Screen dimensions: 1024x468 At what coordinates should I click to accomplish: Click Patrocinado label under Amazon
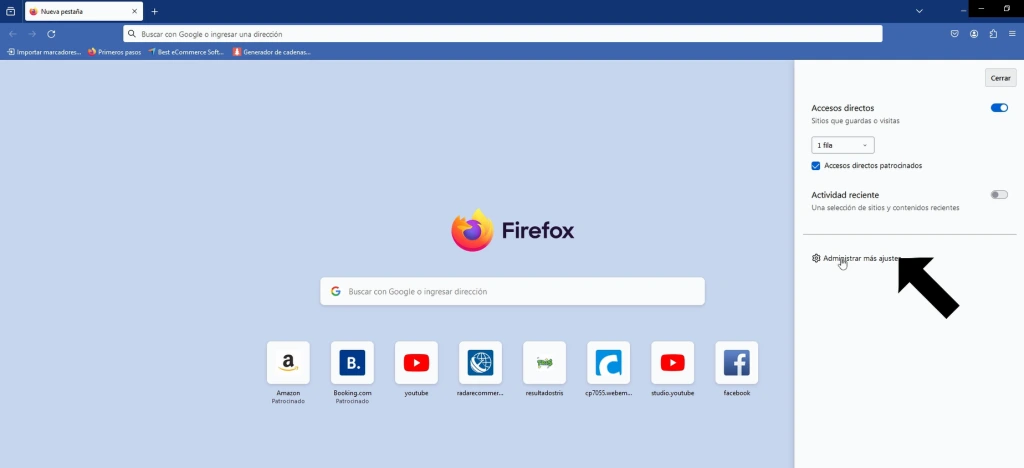(288, 401)
